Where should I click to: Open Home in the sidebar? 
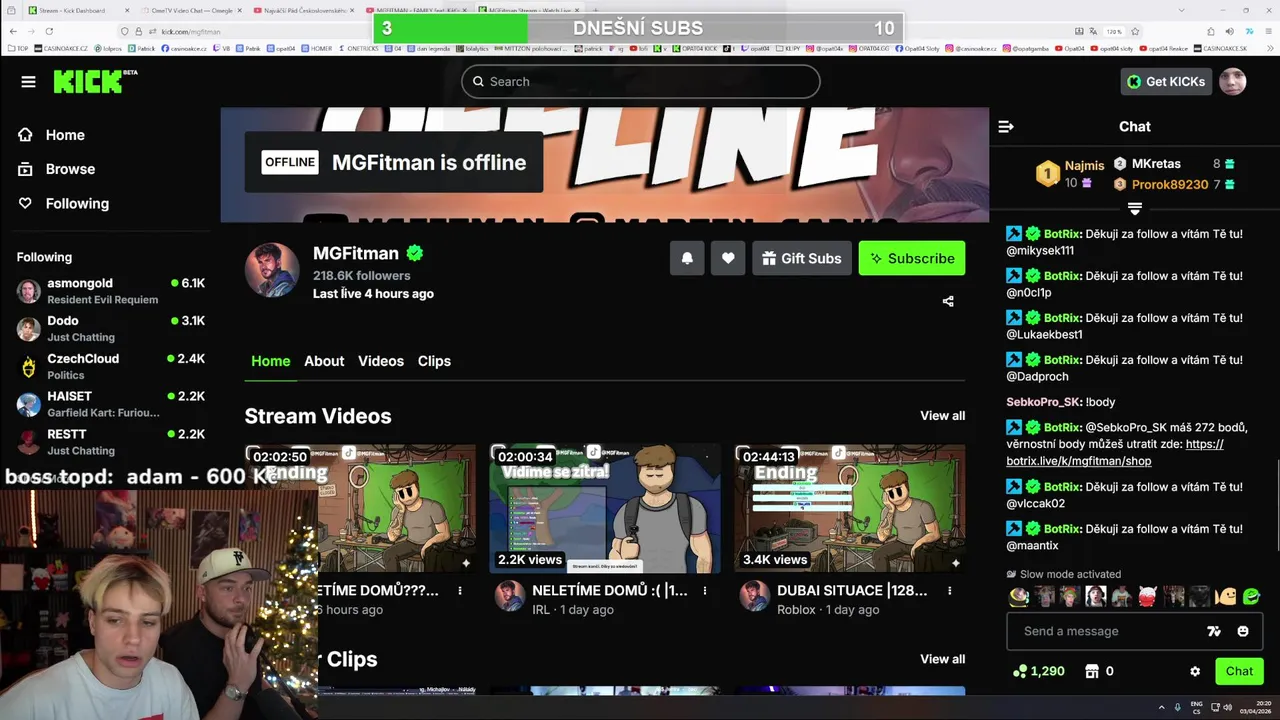(65, 135)
